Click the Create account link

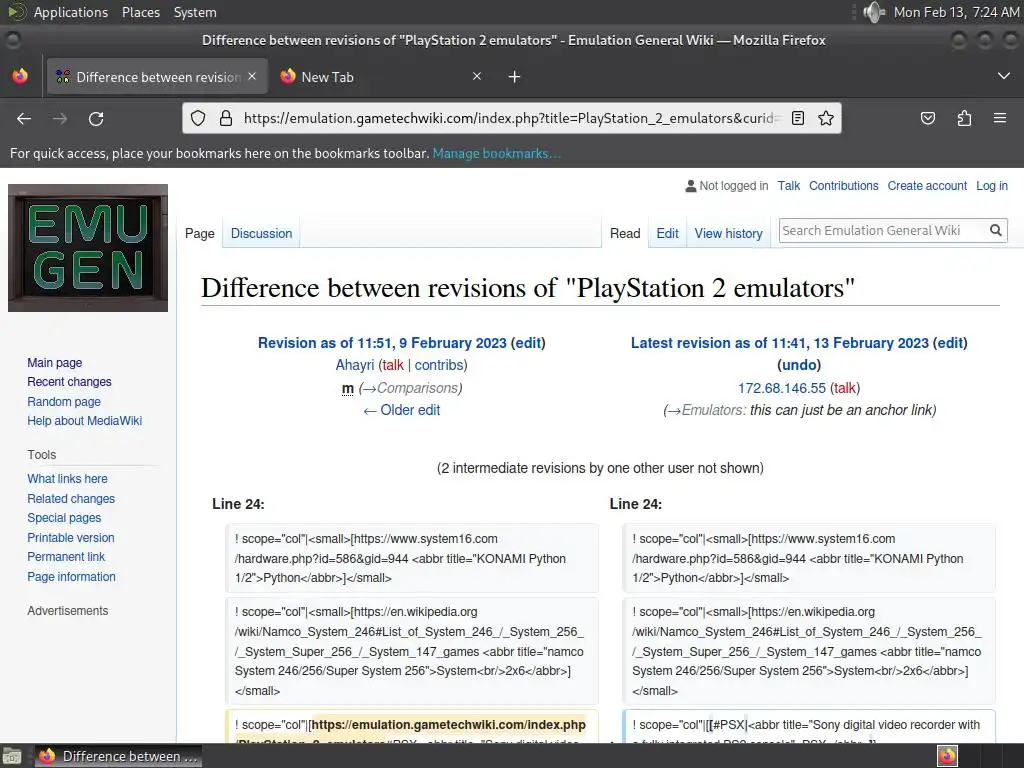pos(927,185)
